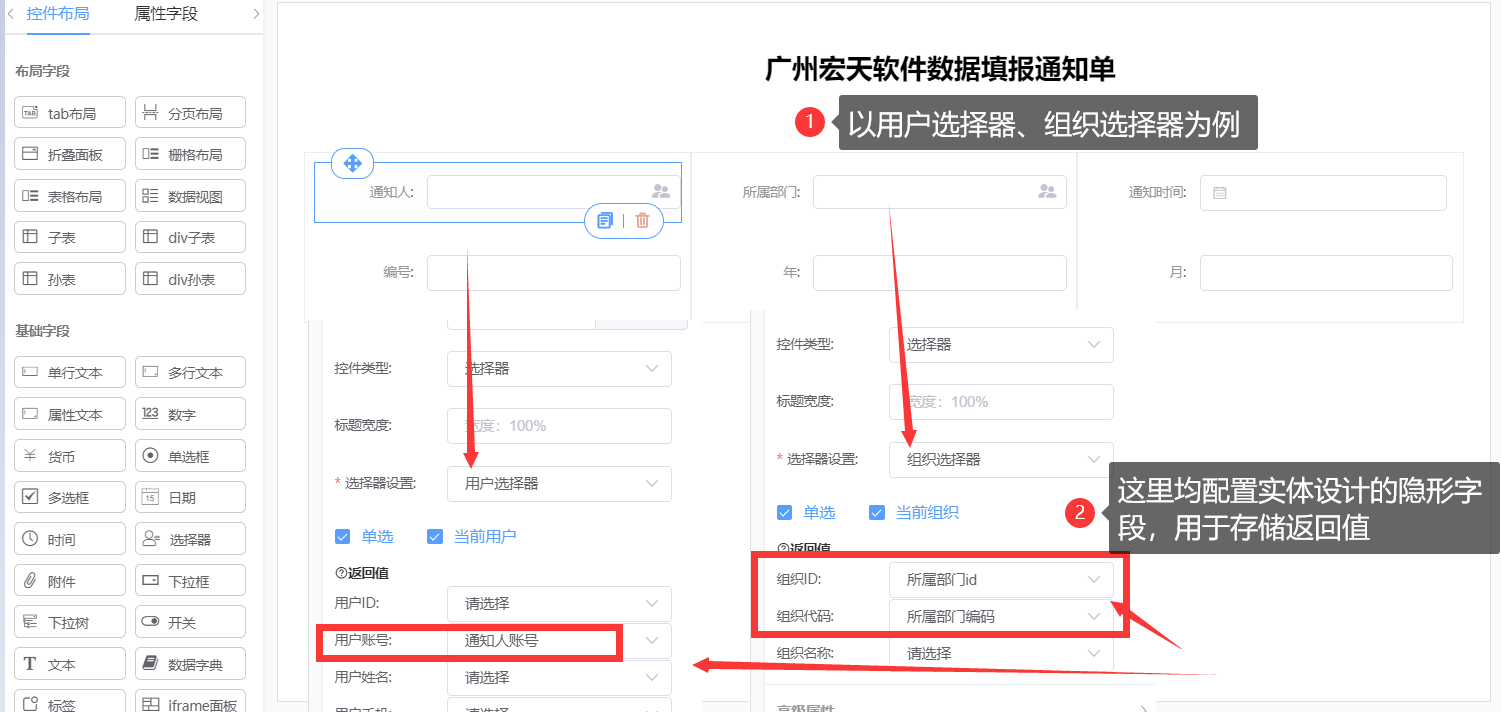This screenshot has height=712, width=1501.
Task: Select the 孙表 control
Action: 70,279
